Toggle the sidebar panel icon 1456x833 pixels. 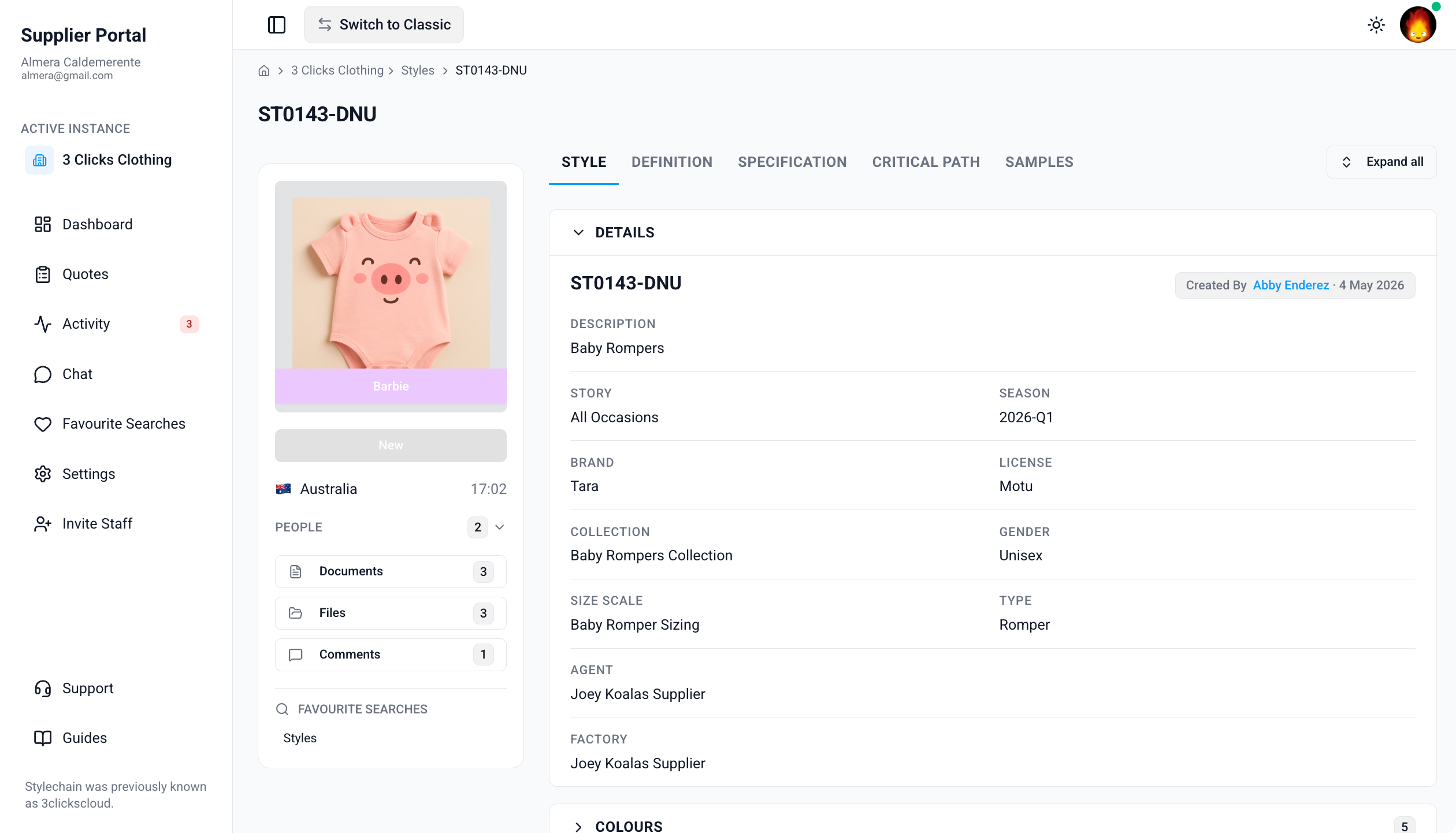[277, 25]
